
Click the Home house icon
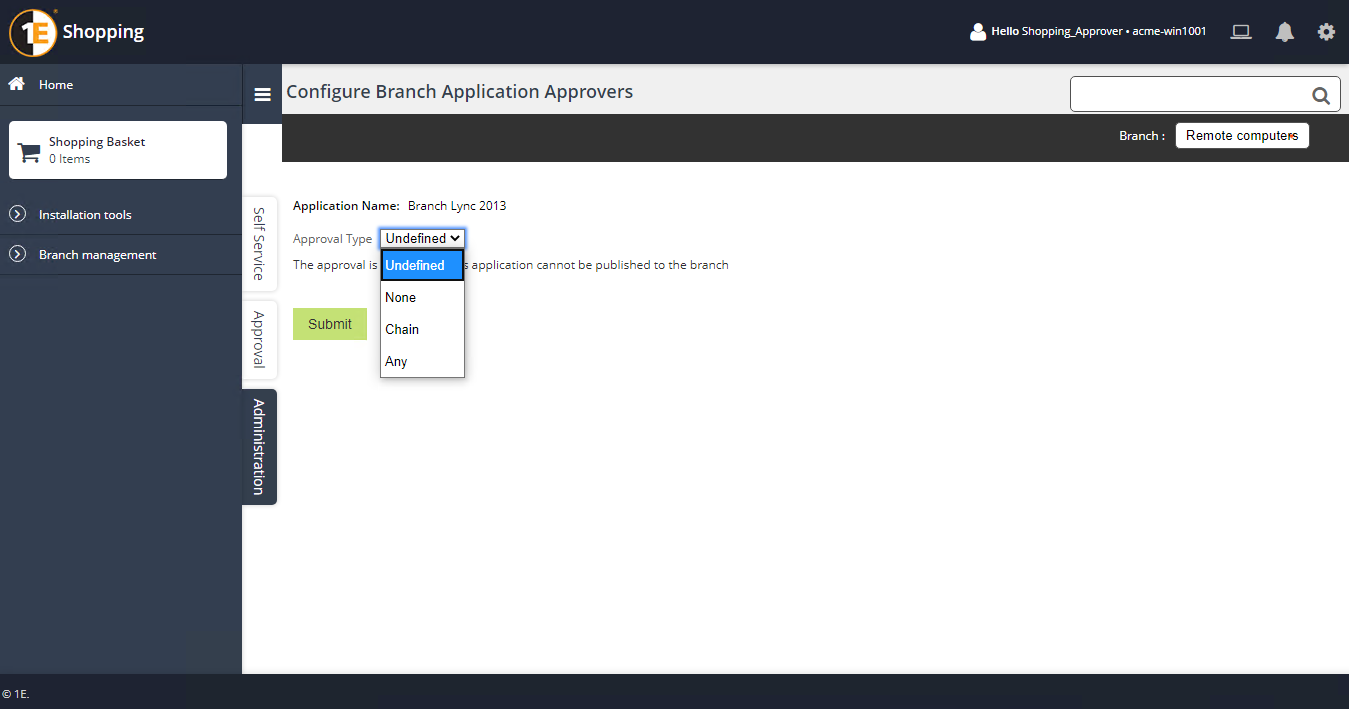(17, 84)
